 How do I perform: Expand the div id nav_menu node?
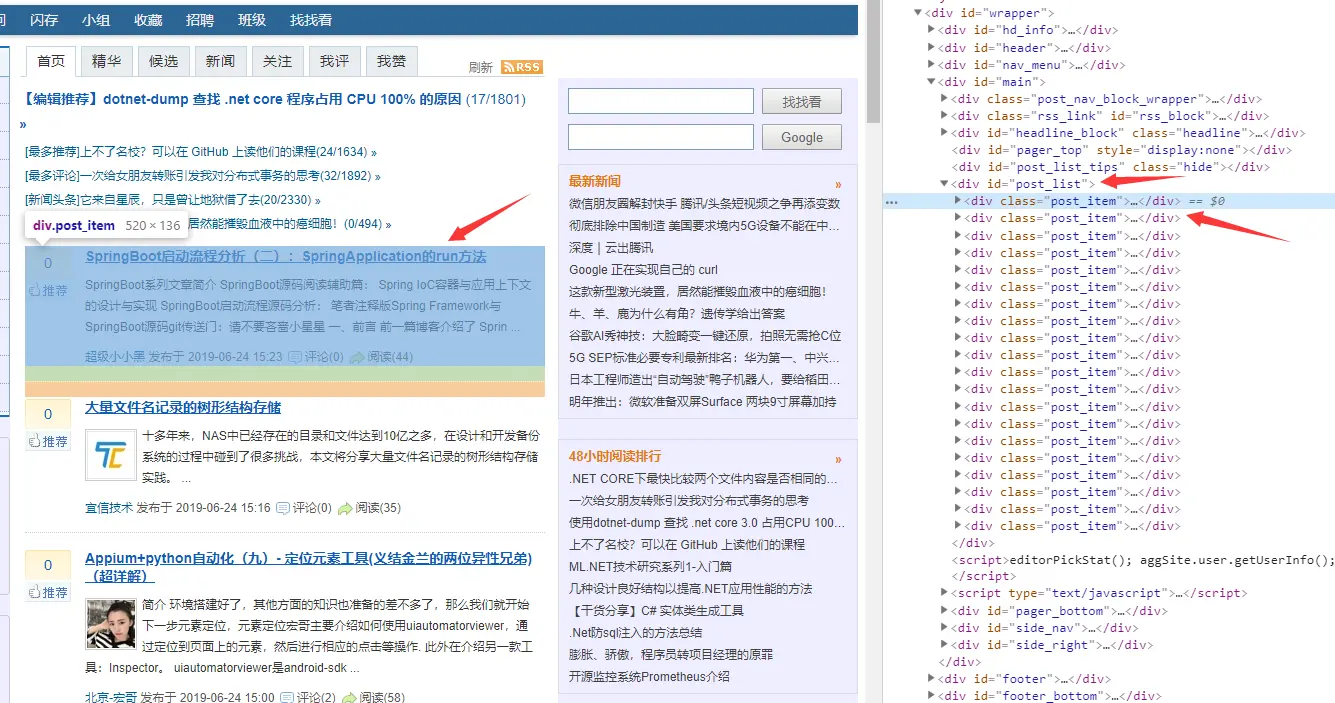pyautogui.click(x=931, y=64)
